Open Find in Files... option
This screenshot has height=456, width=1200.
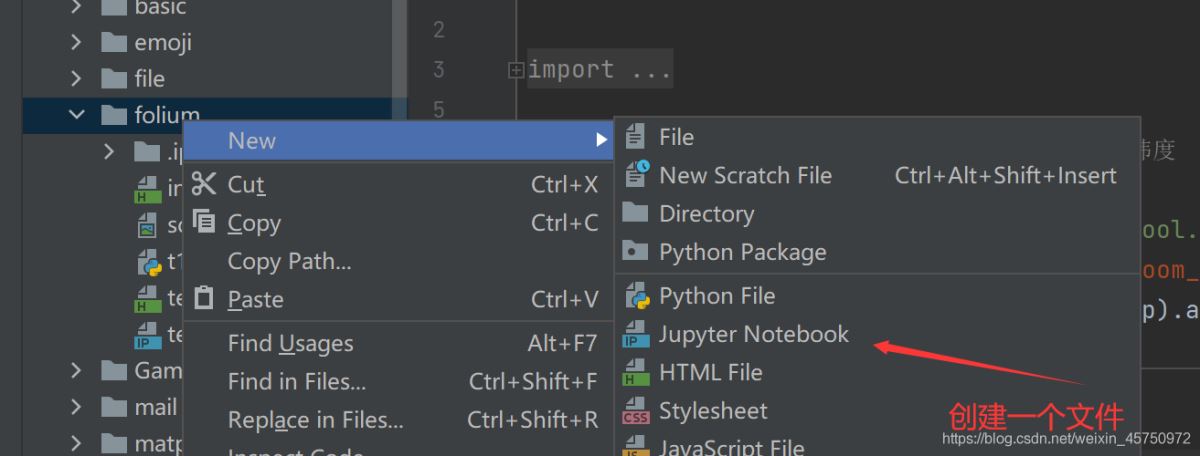[296, 382]
